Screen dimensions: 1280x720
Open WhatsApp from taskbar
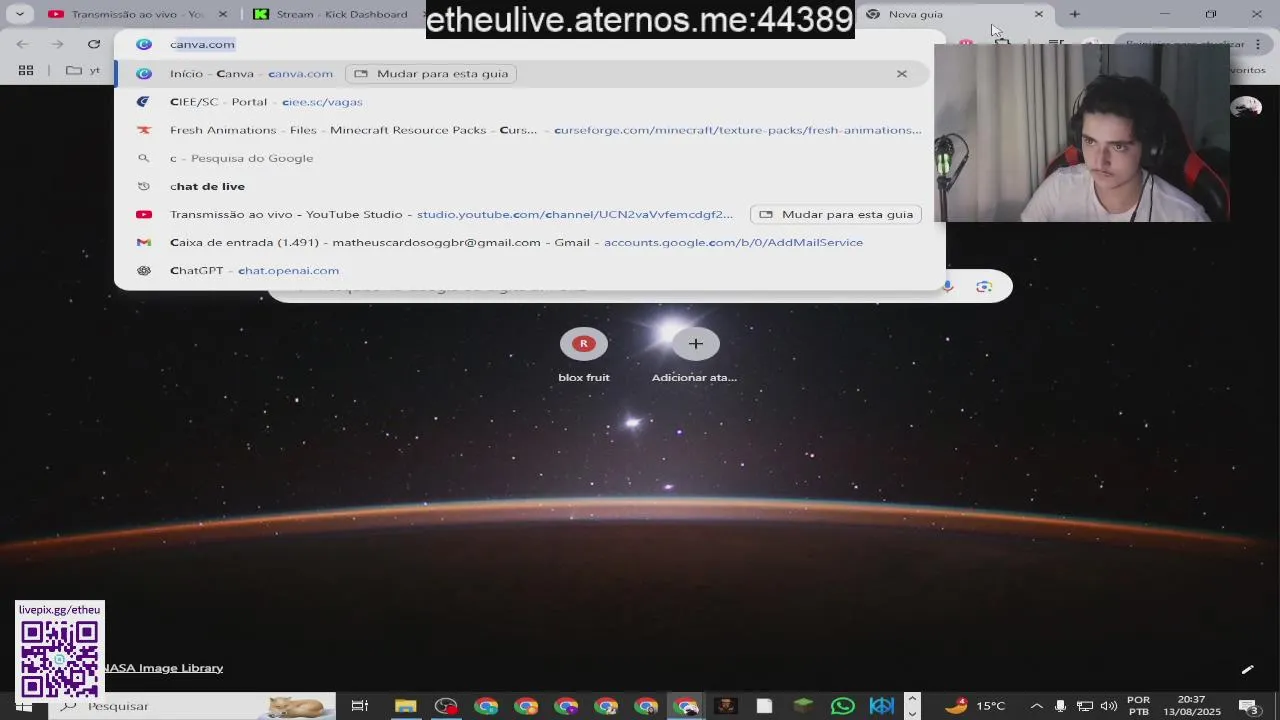[x=843, y=706]
